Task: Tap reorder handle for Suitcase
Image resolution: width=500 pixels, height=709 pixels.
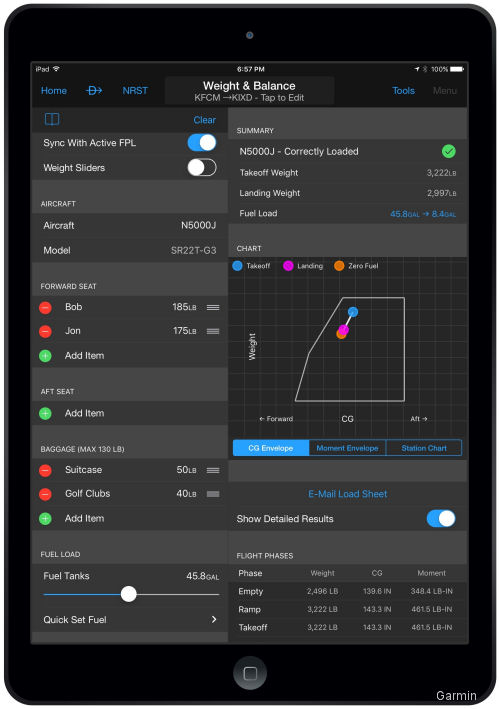Action: coord(213,470)
